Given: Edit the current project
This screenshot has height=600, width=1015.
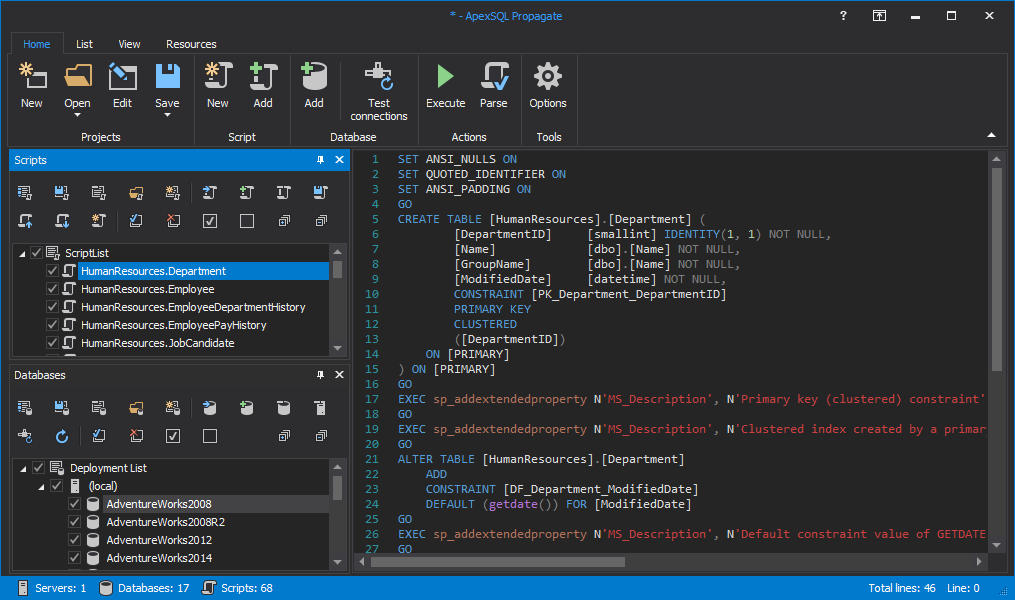Looking at the screenshot, I should [x=122, y=85].
